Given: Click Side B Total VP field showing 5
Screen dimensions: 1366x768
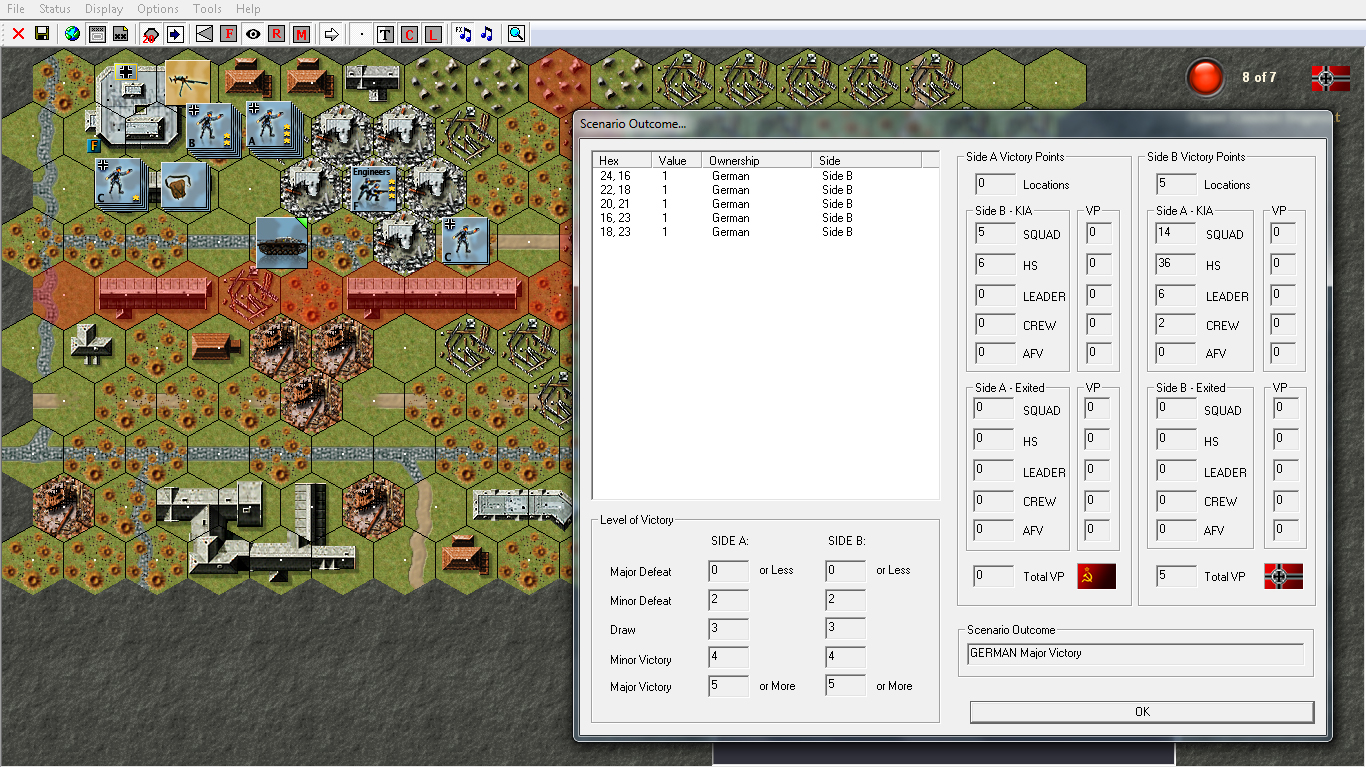Looking at the screenshot, I should 1176,576.
